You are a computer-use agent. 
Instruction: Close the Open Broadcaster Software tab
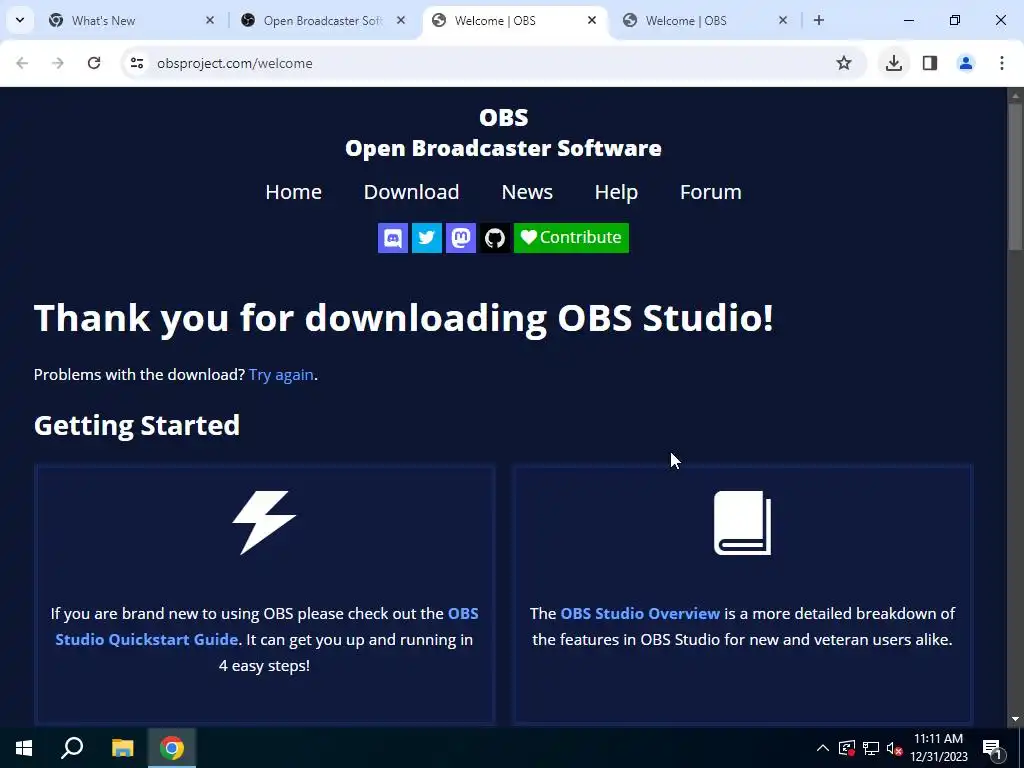pyautogui.click(x=401, y=21)
